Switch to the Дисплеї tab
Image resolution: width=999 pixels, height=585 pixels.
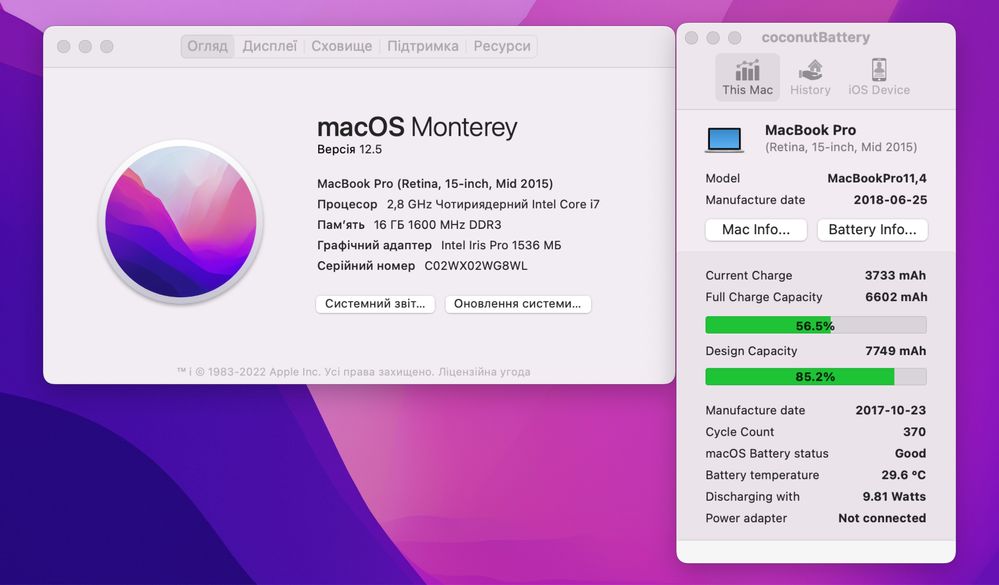pyautogui.click(x=270, y=47)
